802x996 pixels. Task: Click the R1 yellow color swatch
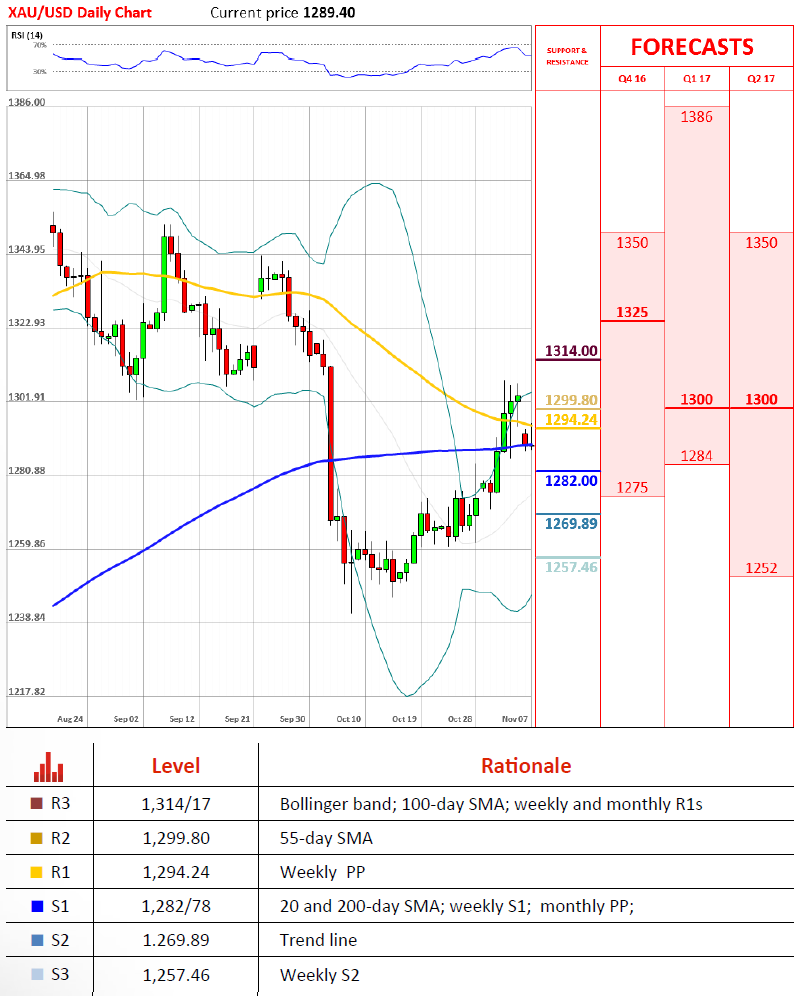(x=37, y=872)
